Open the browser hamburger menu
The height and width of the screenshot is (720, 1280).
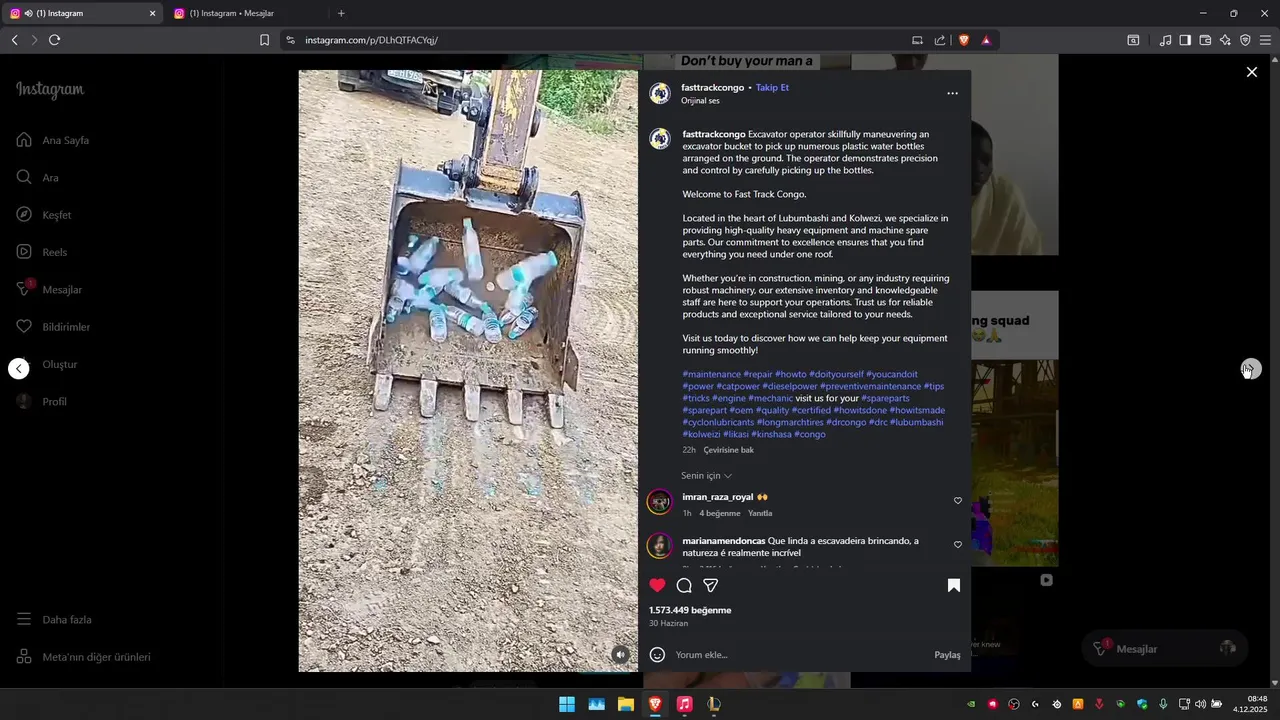(x=1265, y=40)
